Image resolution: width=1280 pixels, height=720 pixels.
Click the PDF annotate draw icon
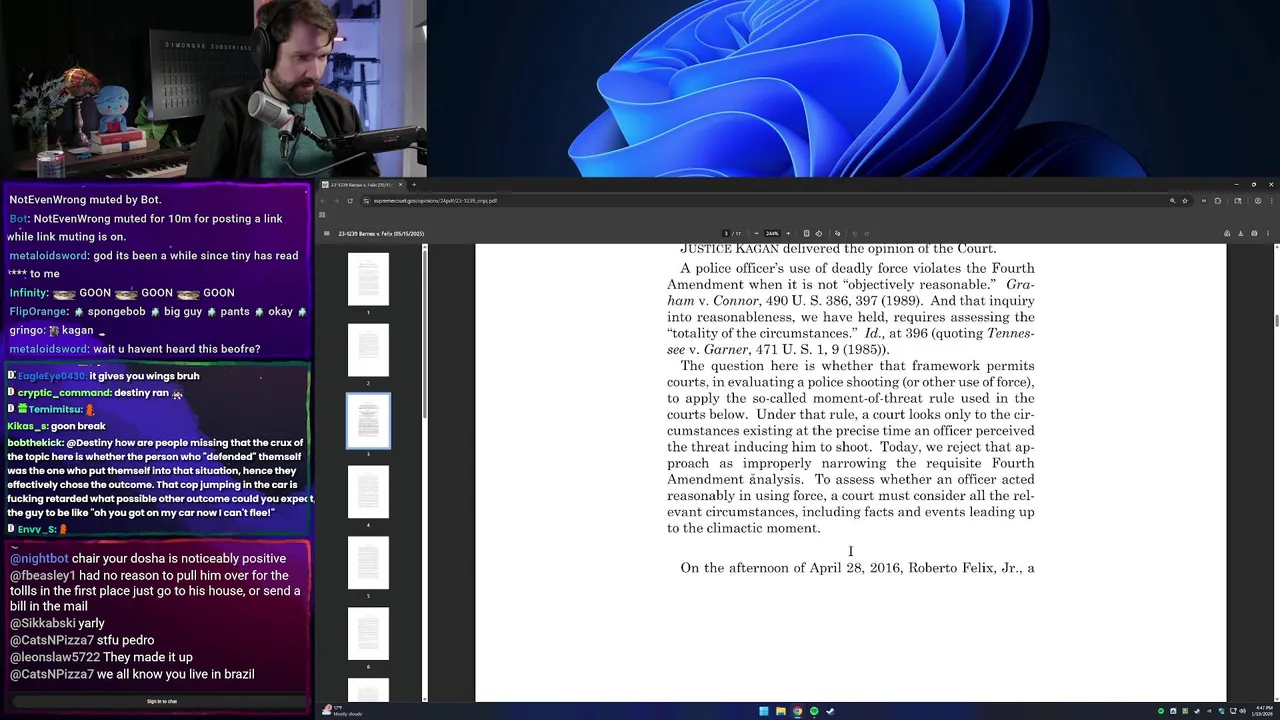coord(837,234)
